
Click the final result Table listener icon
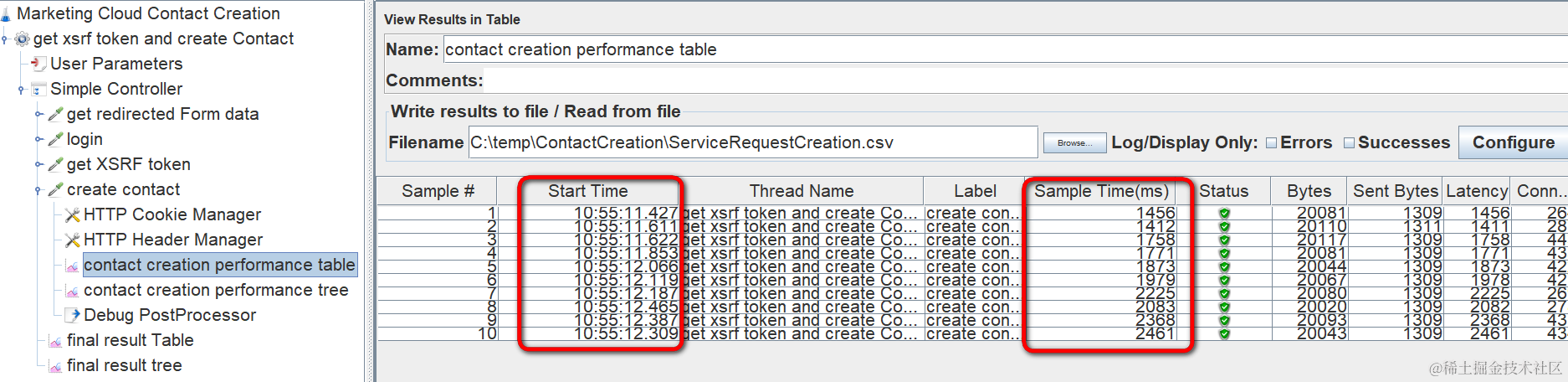click(x=56, y=341)
